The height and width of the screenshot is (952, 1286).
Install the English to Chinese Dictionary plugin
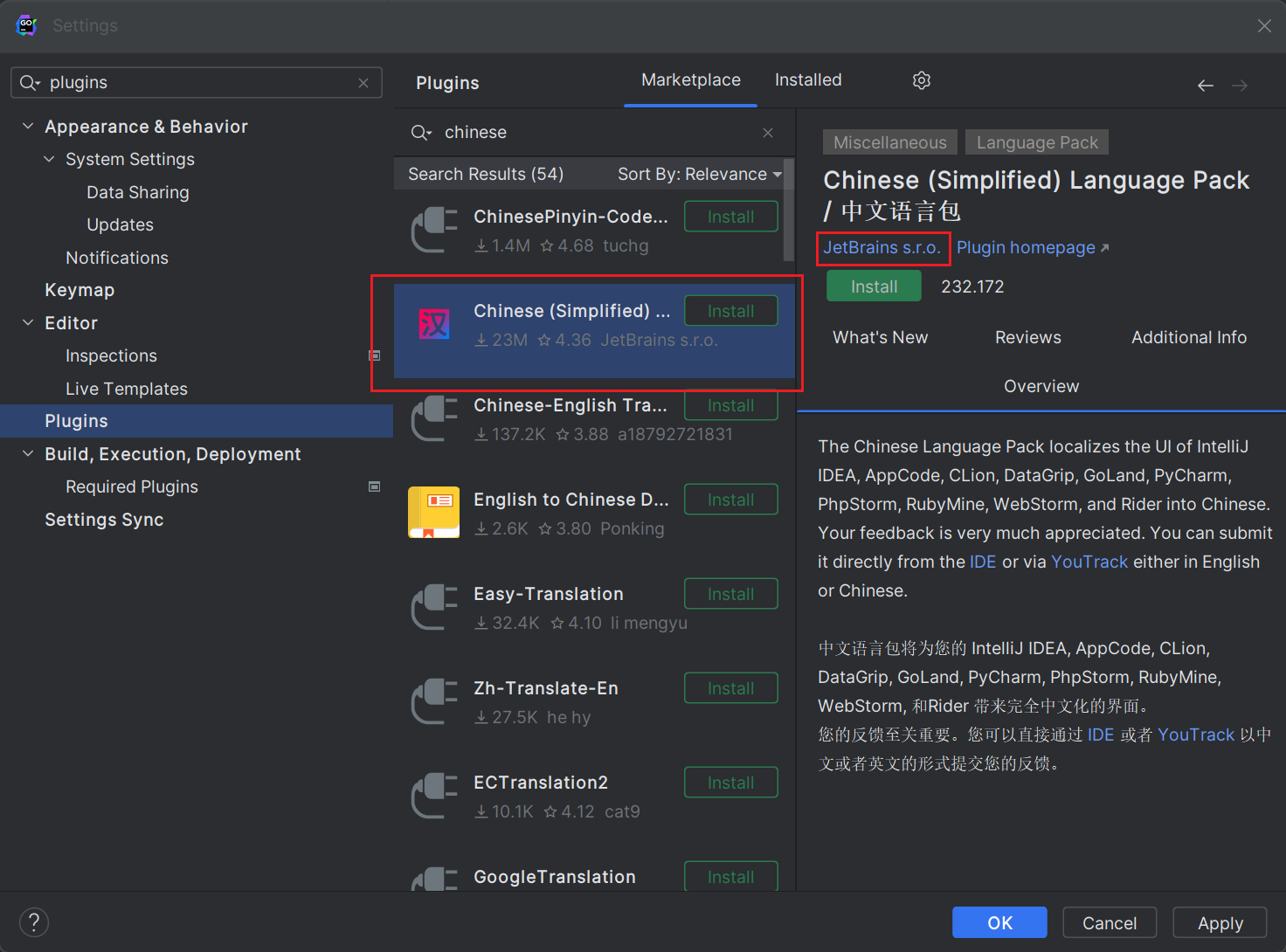point(731,500)
